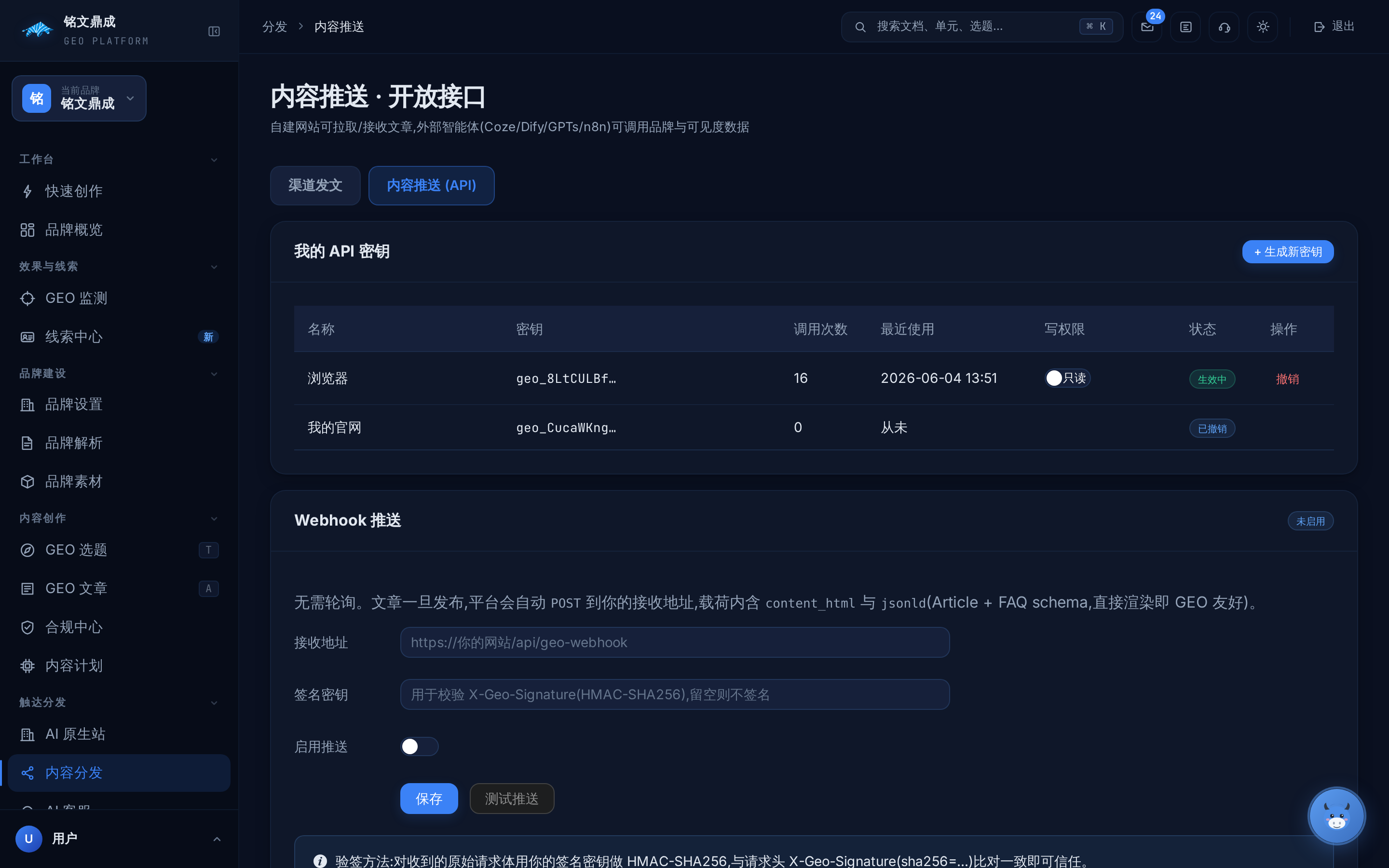Expand the 用户 account menu
The image size is (1389, 868).
[217, 839]
